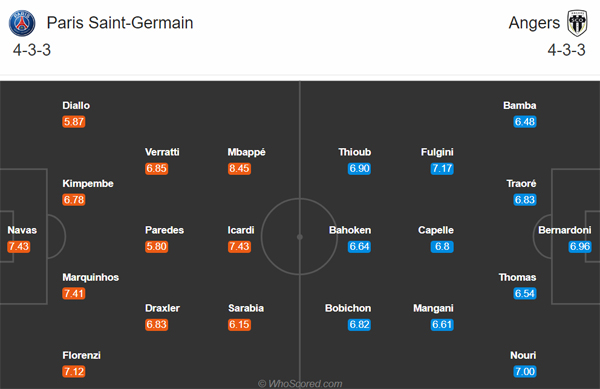Image resolution: width=600 pixels, height=389 pixels.
Task: Click the Paris Saint-Germain club crest
Action: [x=22, y=23]
